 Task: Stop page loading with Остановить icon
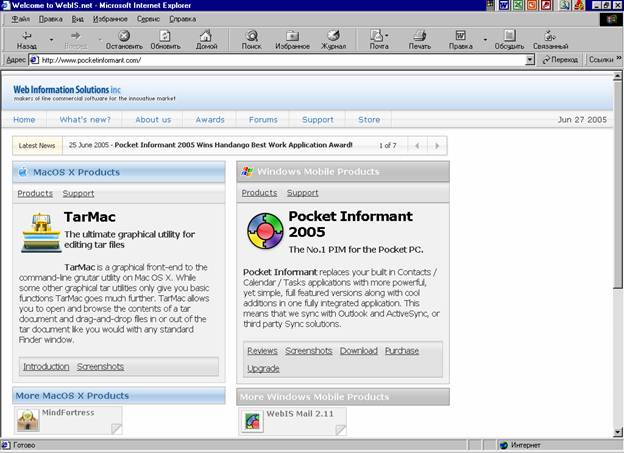(124, 40)
